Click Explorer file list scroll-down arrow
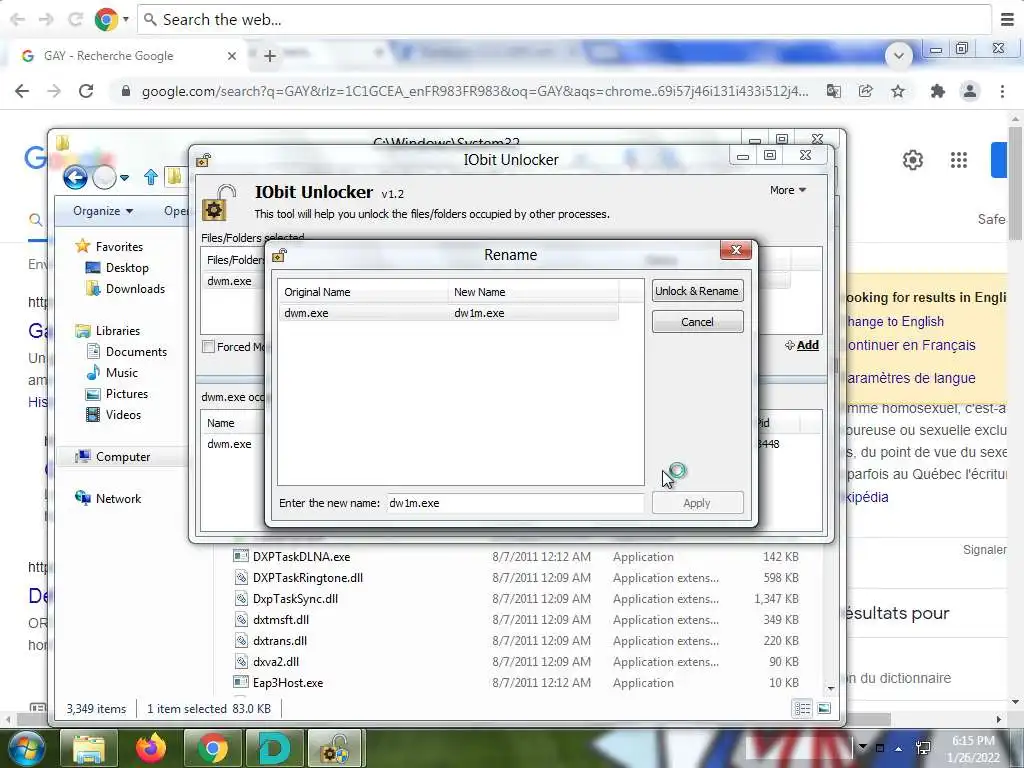Screen dimensions: 1024x768 tap(831, 688)
